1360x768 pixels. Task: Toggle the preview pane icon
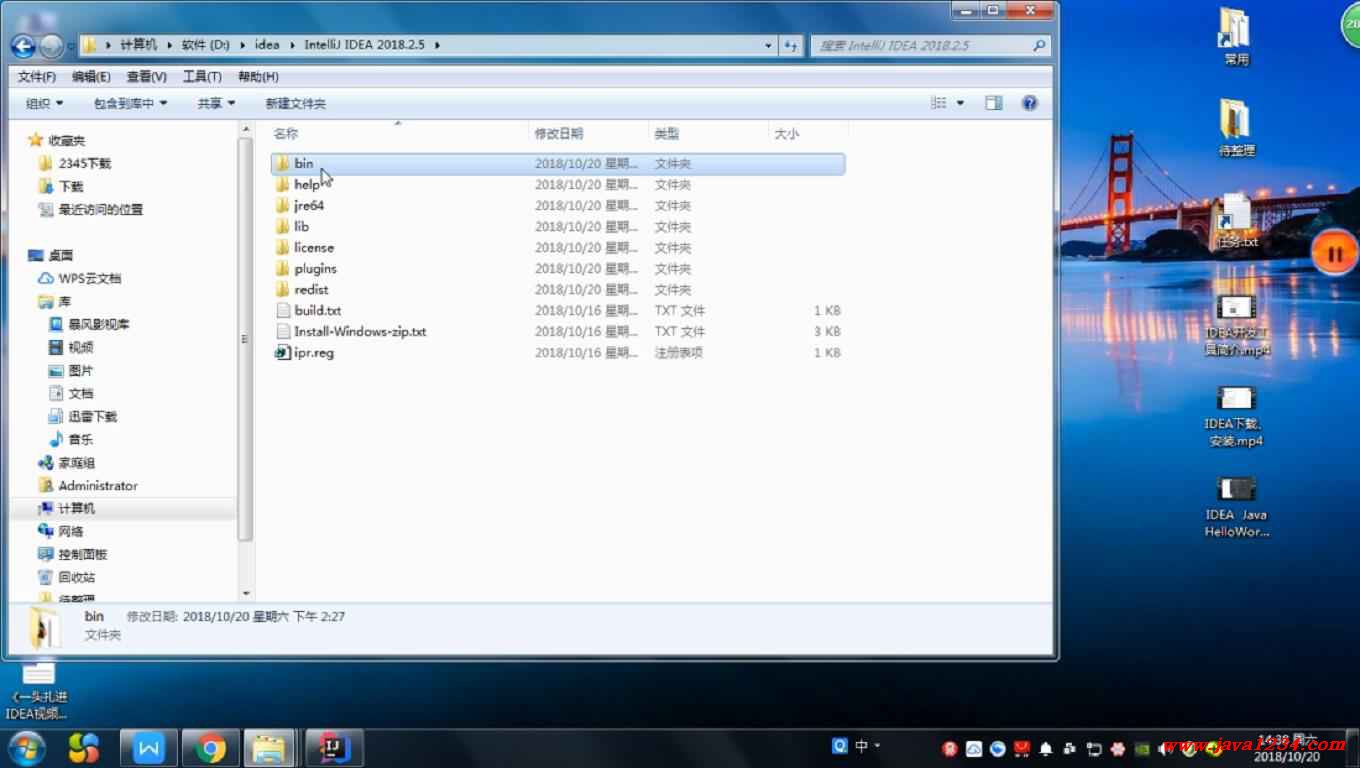[x=993, y=103]
